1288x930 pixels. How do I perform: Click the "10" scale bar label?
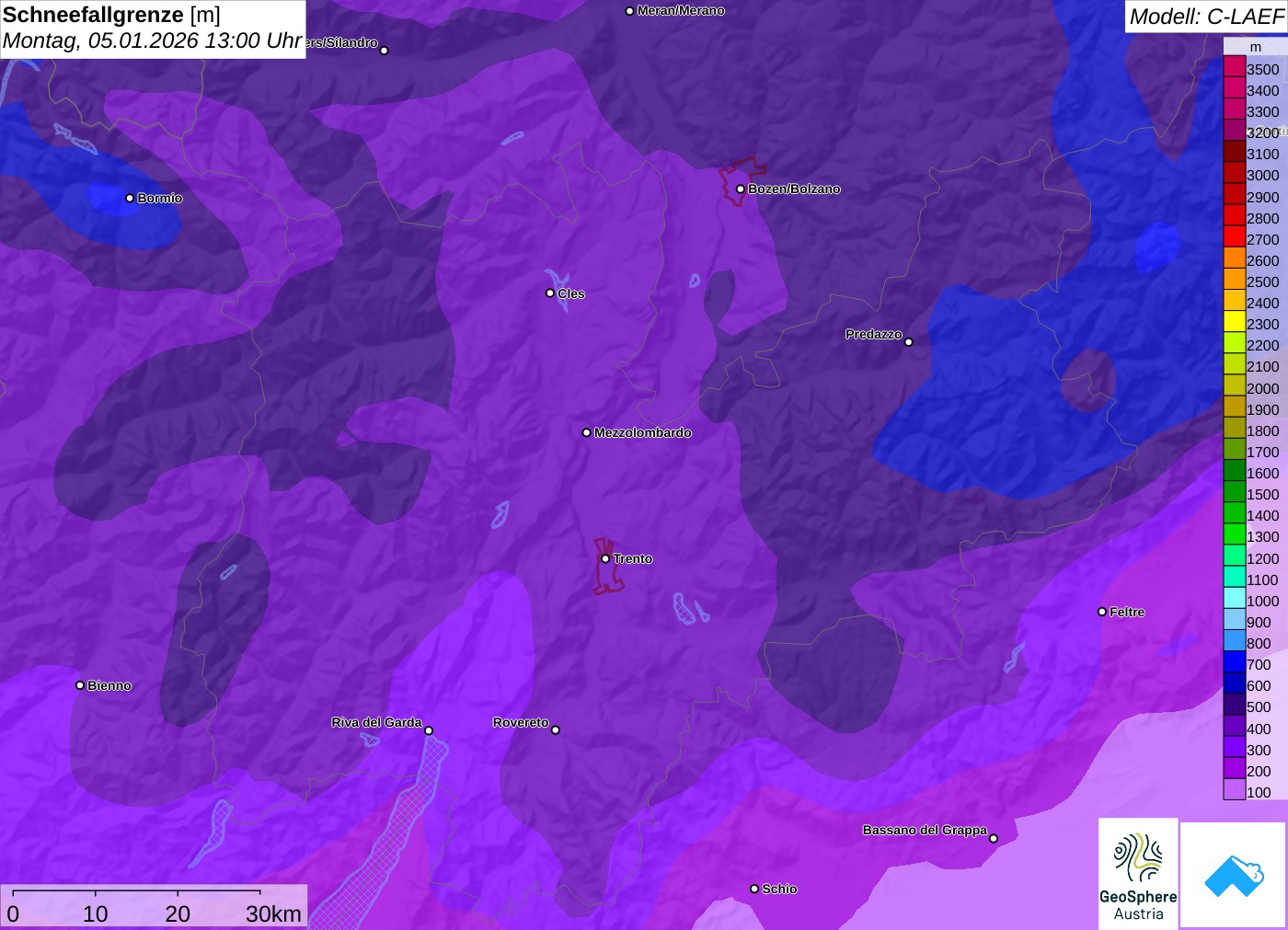(96, 913)
